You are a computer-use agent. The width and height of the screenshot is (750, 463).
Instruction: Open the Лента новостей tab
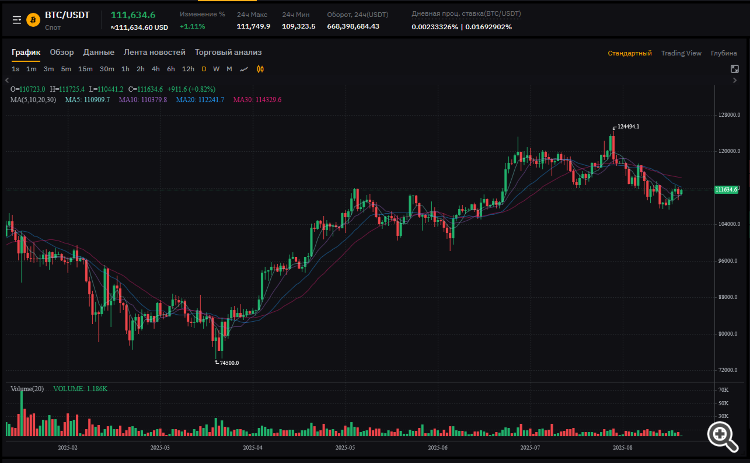click(x=154, y=52)
